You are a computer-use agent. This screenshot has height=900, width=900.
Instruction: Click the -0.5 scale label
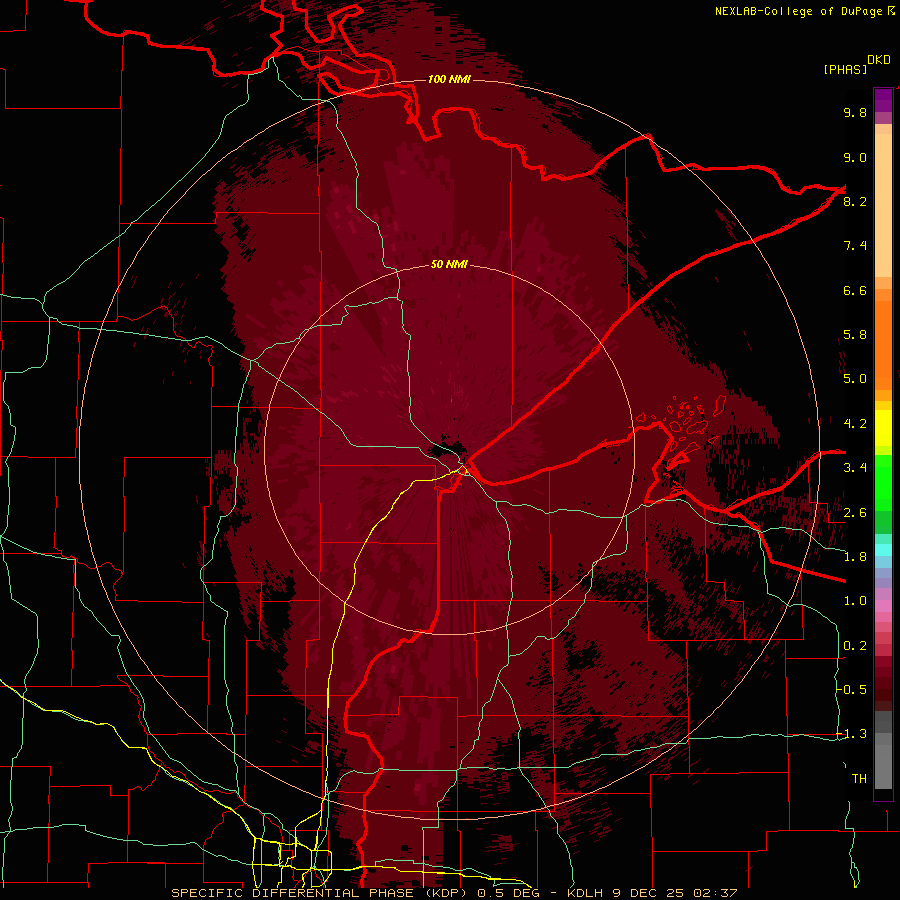pos(852,690)
